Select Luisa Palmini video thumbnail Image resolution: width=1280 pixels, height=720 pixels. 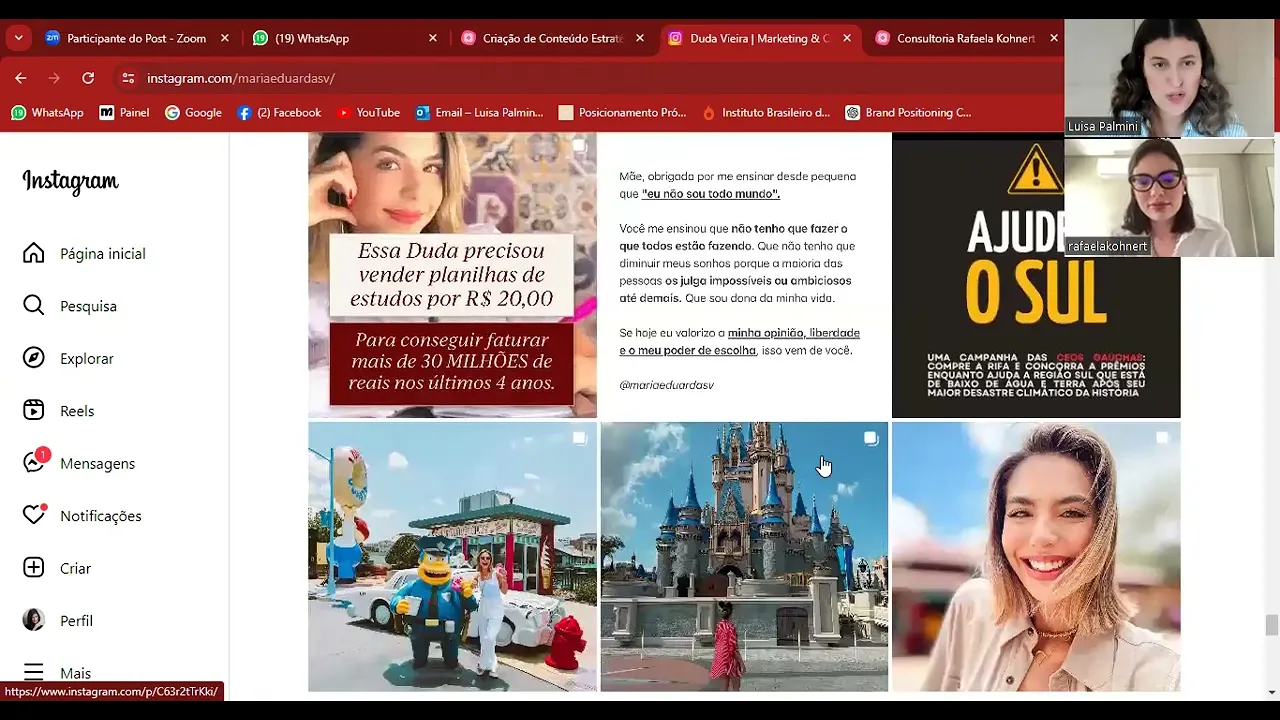[x=1170, y=77]
